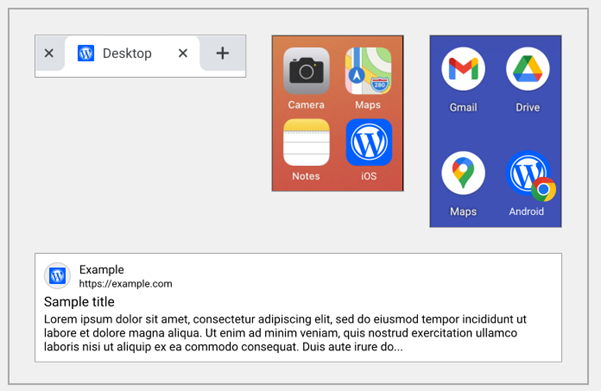Close the Desktop browser tab
The image size is (601, 391).
click(183, 53)
